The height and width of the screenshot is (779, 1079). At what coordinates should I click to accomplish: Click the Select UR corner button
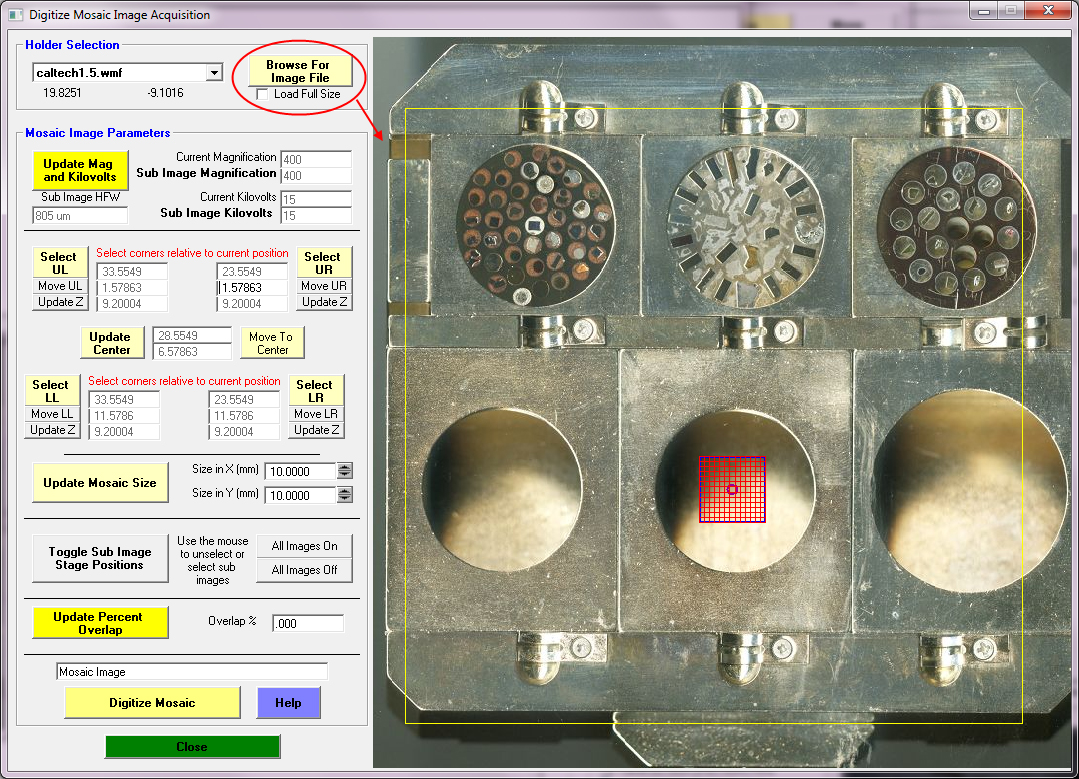click(323, 263)
